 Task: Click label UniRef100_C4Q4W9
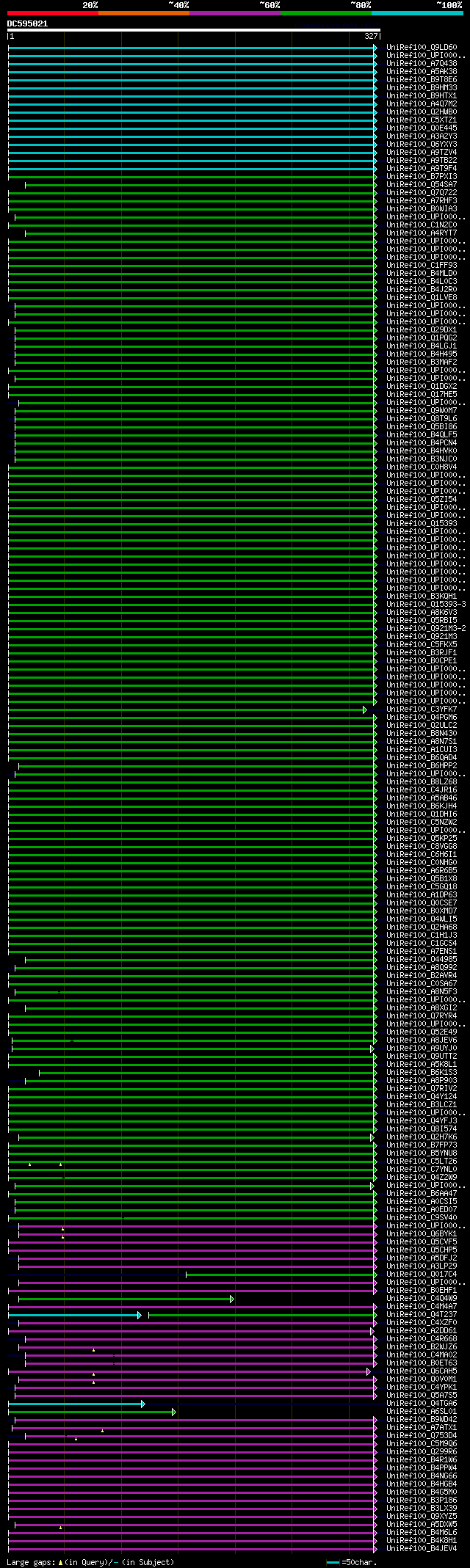[x=422, y=1299]
